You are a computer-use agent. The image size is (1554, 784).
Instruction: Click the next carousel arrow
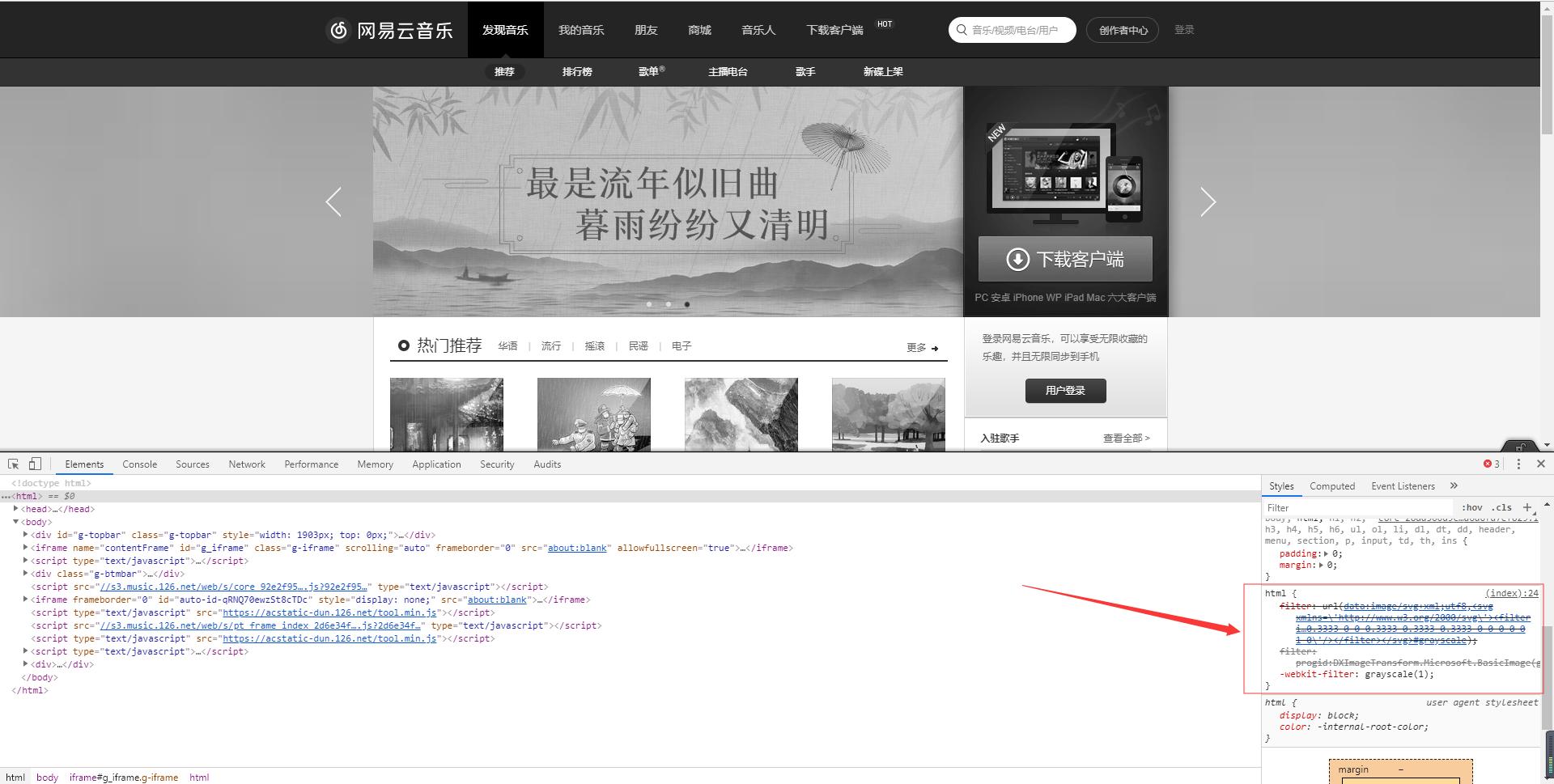(x=1208, y=201)
